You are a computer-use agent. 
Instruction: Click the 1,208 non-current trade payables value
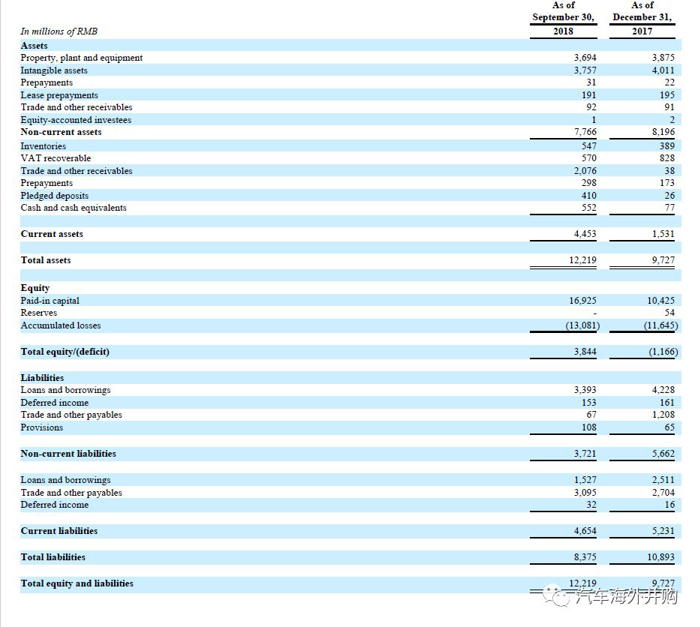point(663,415)
